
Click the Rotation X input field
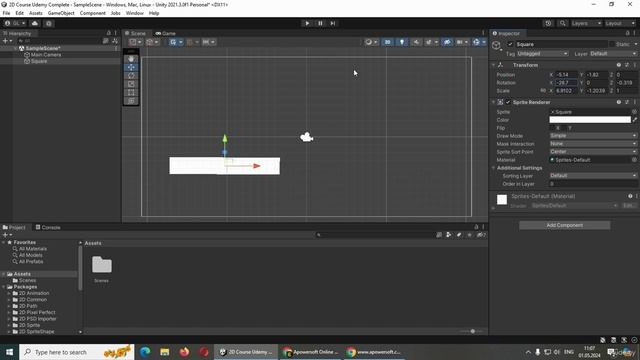tap(567, 82)
